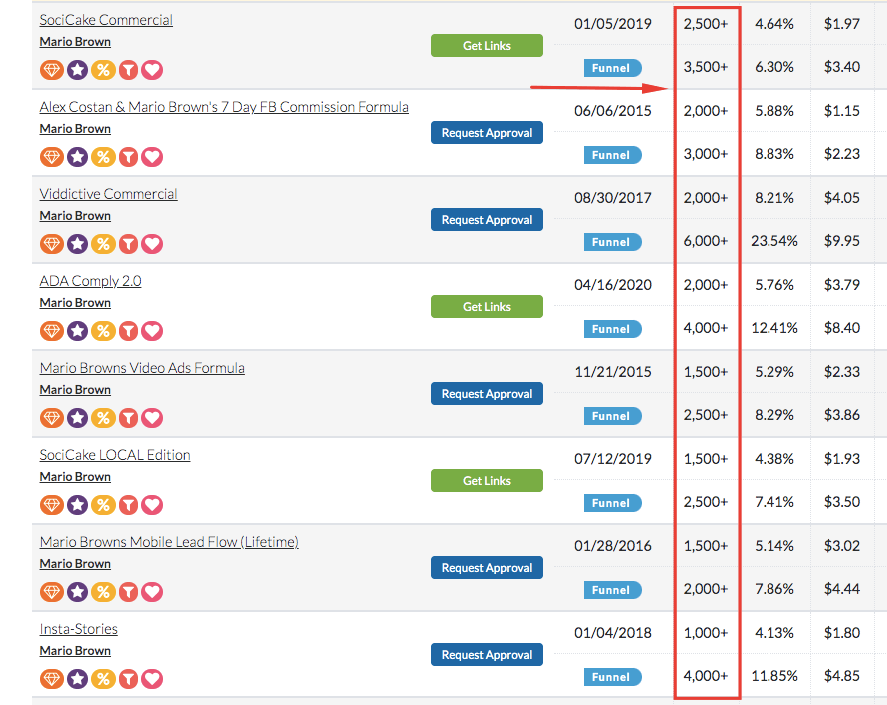
Task: Click the orange diamond icon for ADA Comply 2.0
Action: pos(51,331)
